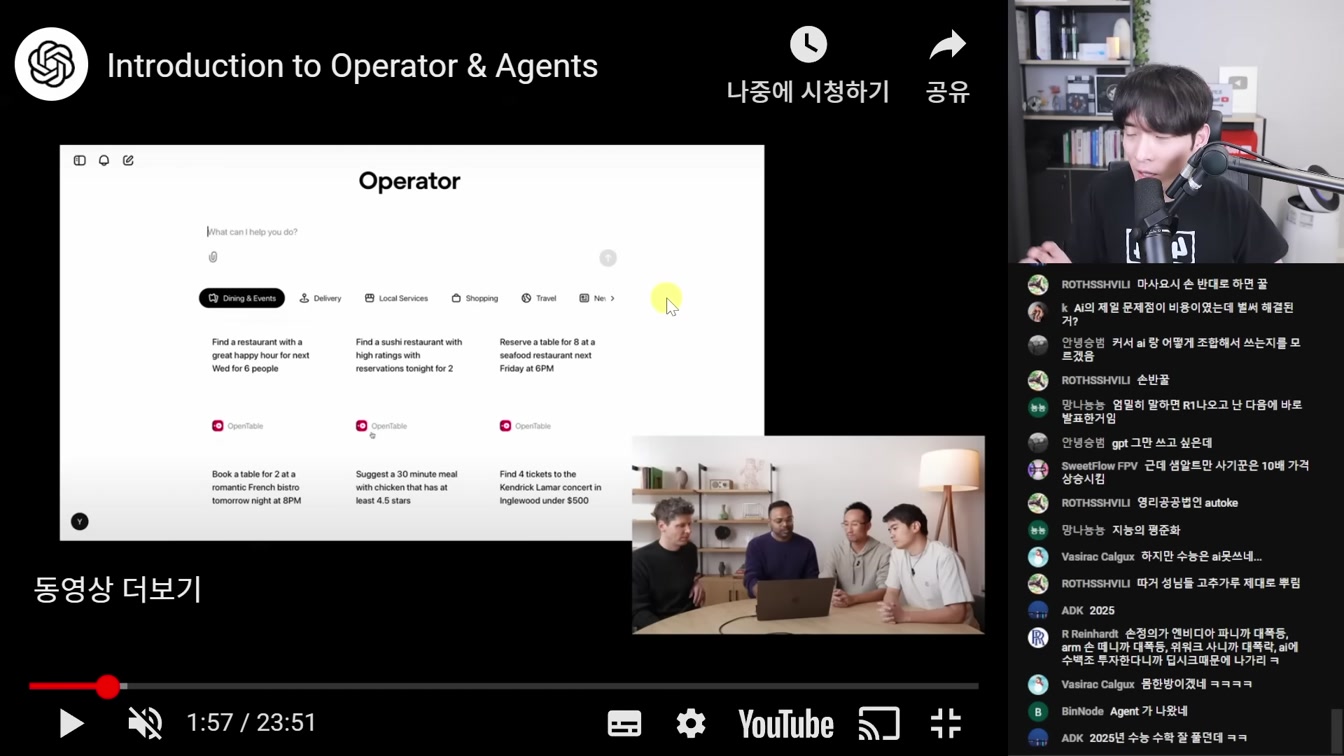This screenshot has width=1344, height=756.
Task: Click BinNode avatar in chat
Action: point(1038,712)
